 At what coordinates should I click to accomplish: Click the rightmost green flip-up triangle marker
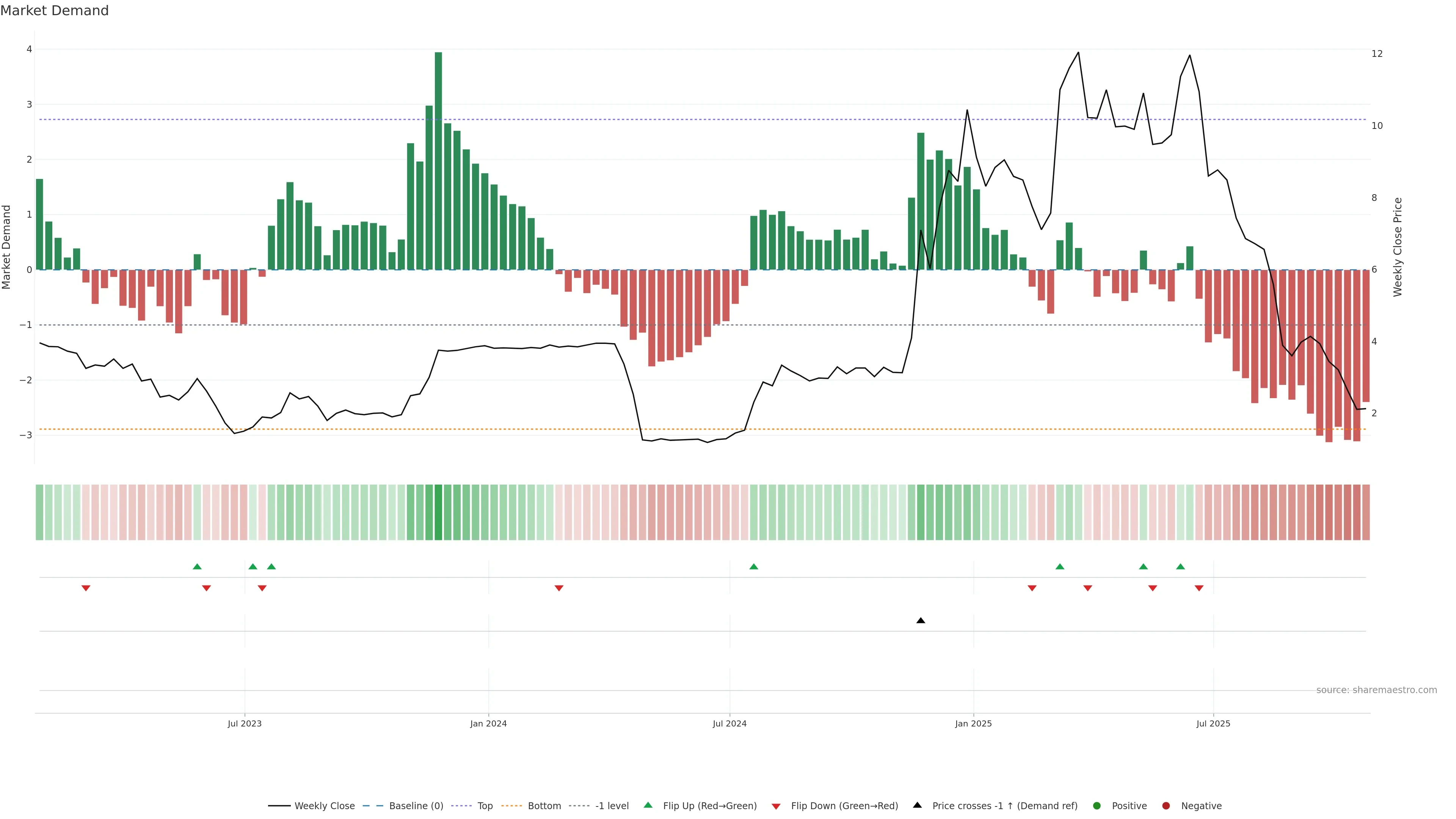[1180, 566]
